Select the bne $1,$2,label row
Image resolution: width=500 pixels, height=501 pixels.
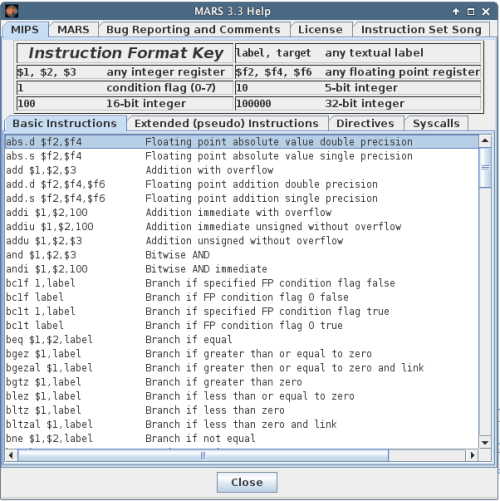click(242, 438)
